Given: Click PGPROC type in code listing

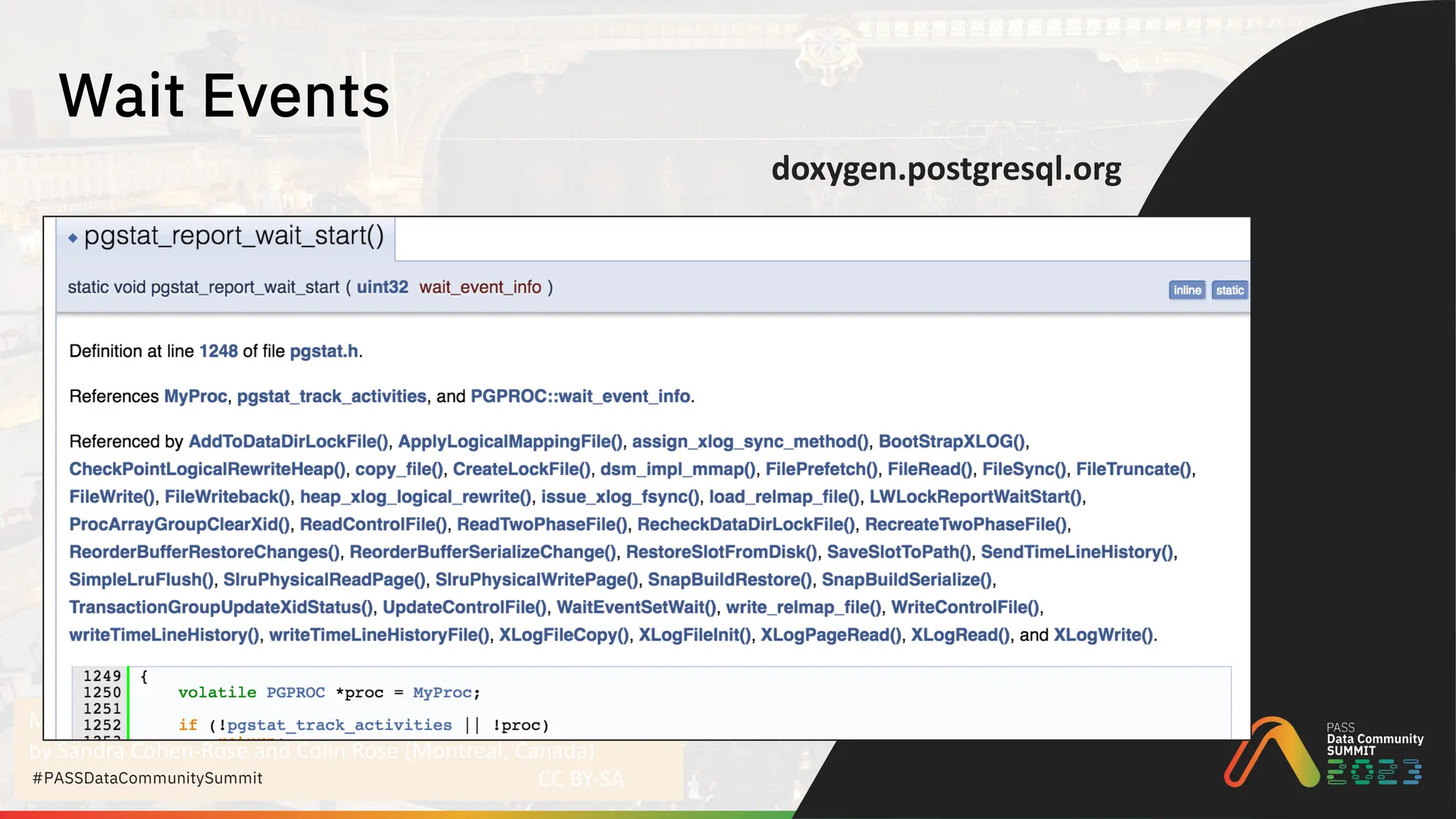Looking at the screenshot, I should 296,692.
